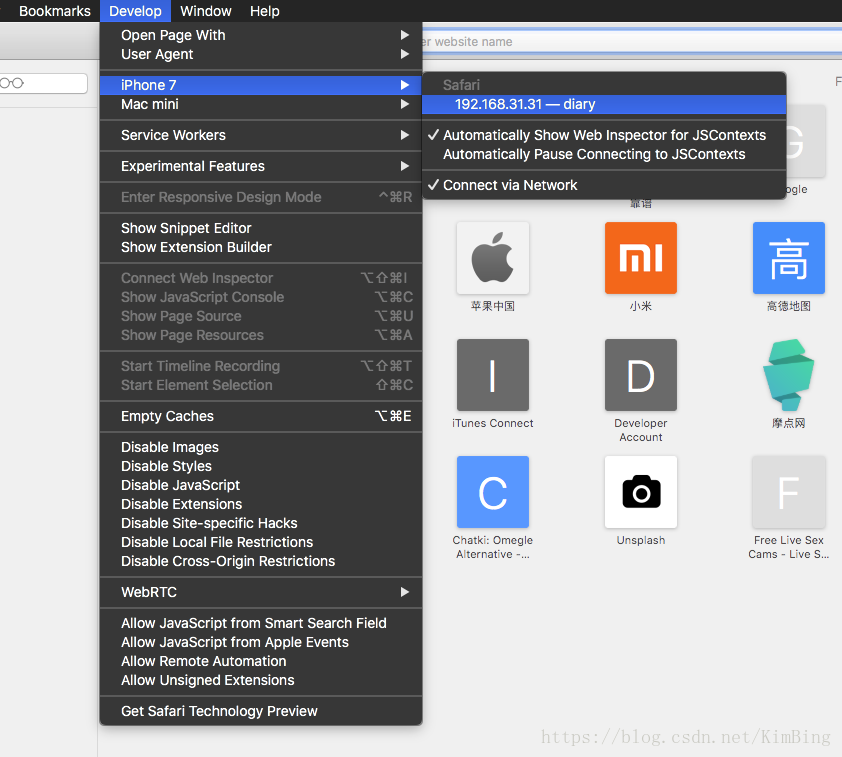This screenshot has height=757, width=842.
Task: Select Allow Remote Automation
Action: point(261,661)
